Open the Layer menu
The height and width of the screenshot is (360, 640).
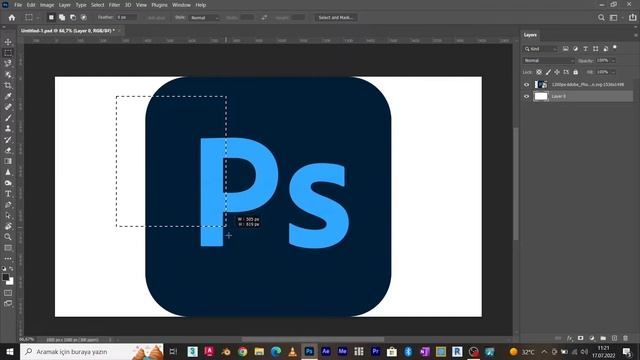(x=65, y=5)
